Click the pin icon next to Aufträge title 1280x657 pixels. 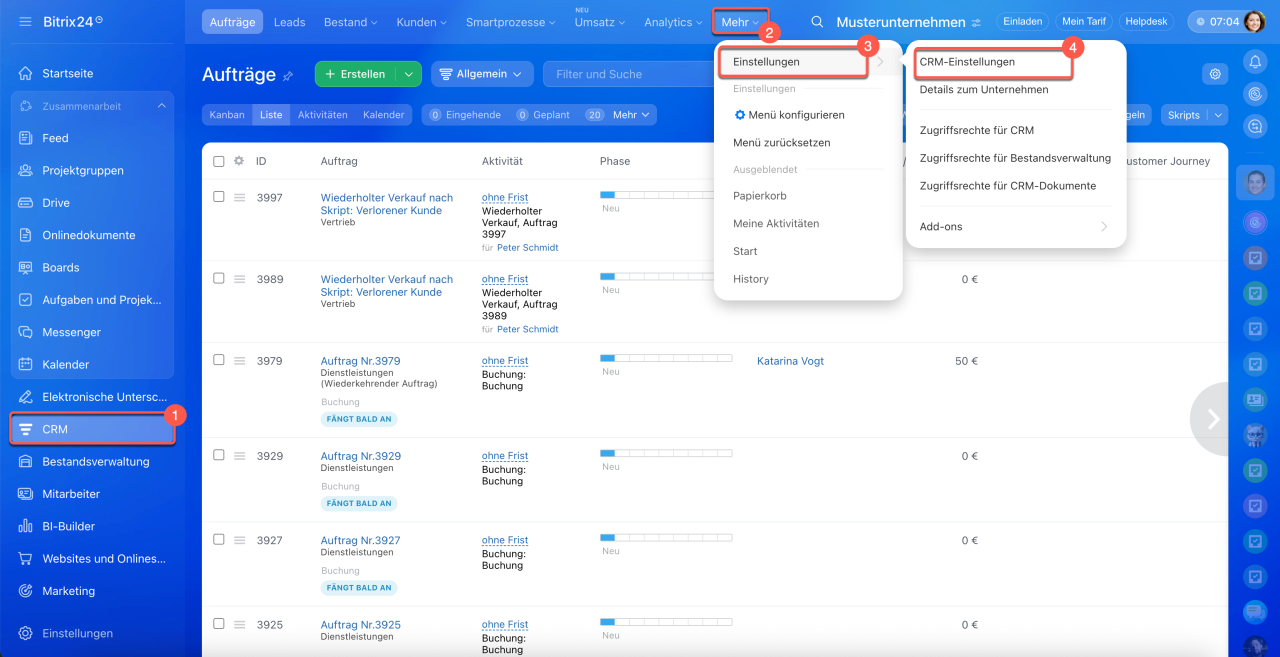coord(289,75)
